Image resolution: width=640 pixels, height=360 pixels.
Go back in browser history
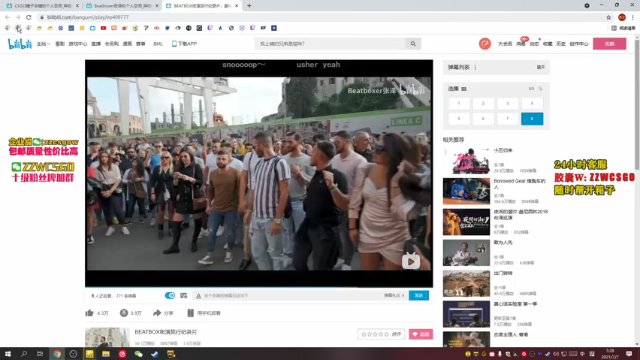coord(7,18)
